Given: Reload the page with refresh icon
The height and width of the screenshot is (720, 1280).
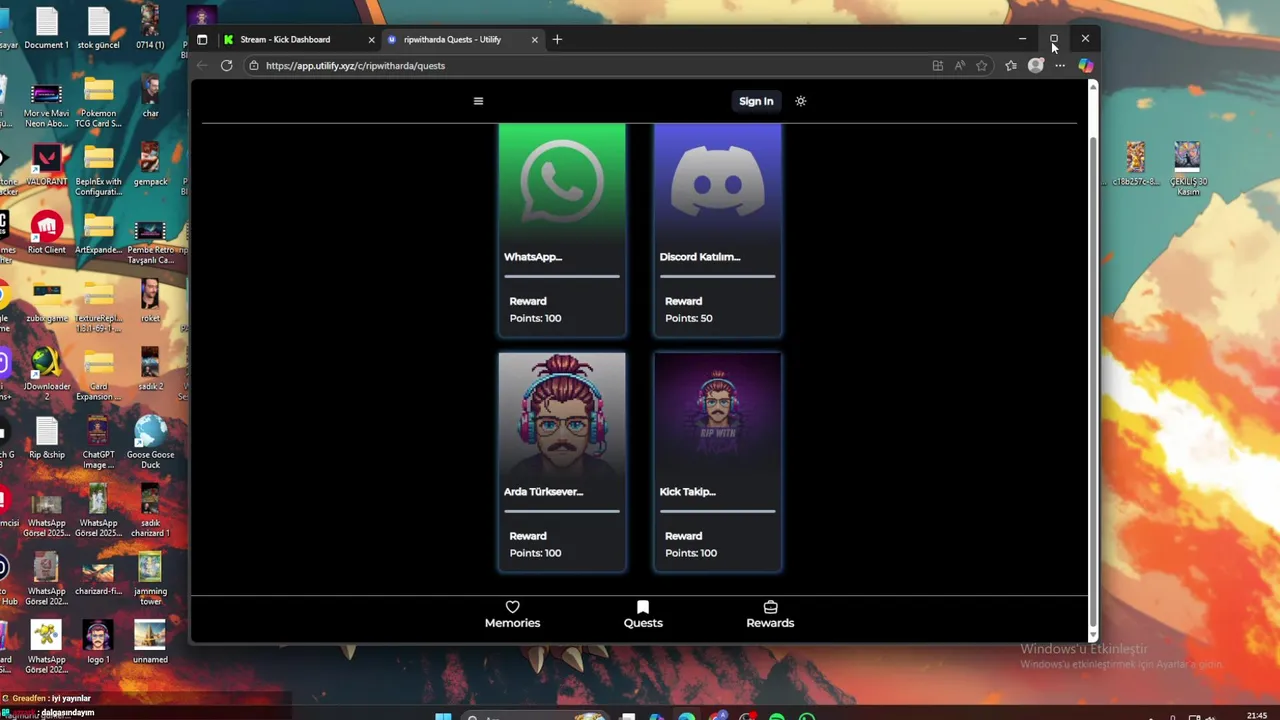Looking at the screenshot, I should tap(227, 66).
